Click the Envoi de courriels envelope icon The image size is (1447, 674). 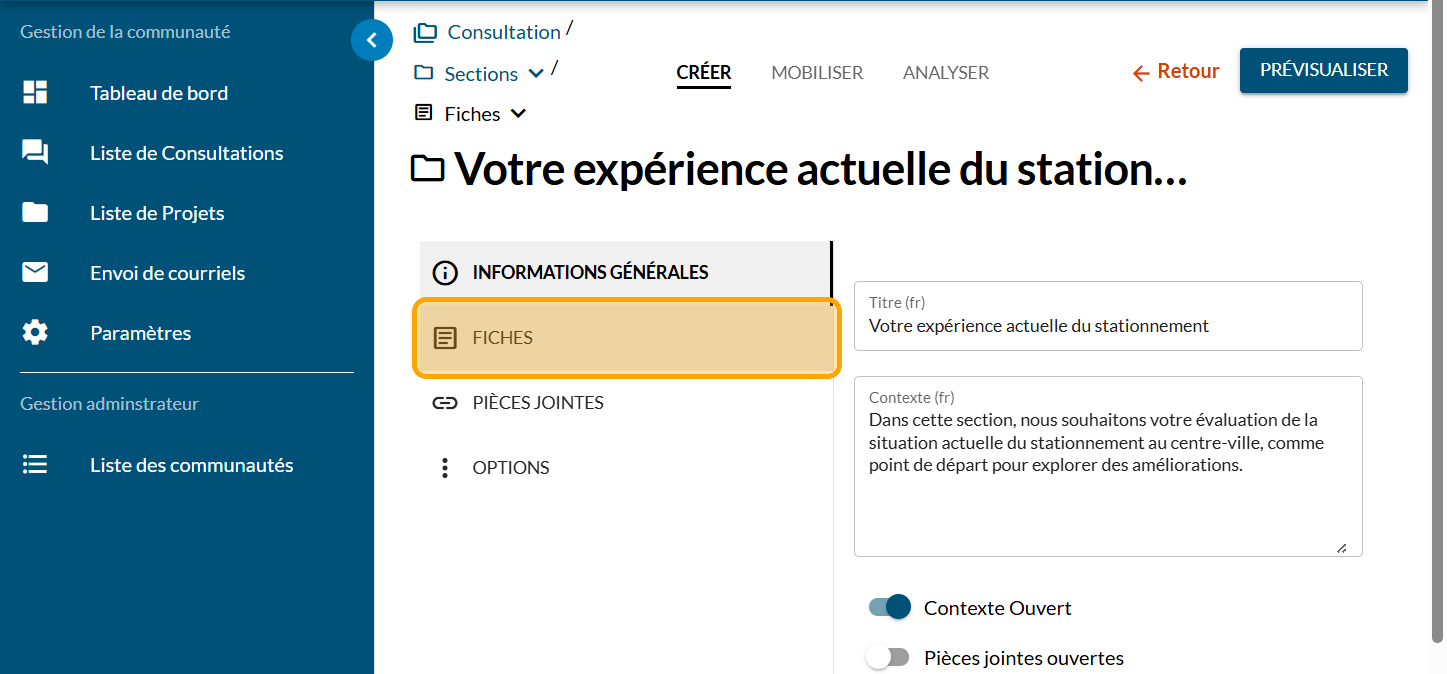click(x=35, y=273)
